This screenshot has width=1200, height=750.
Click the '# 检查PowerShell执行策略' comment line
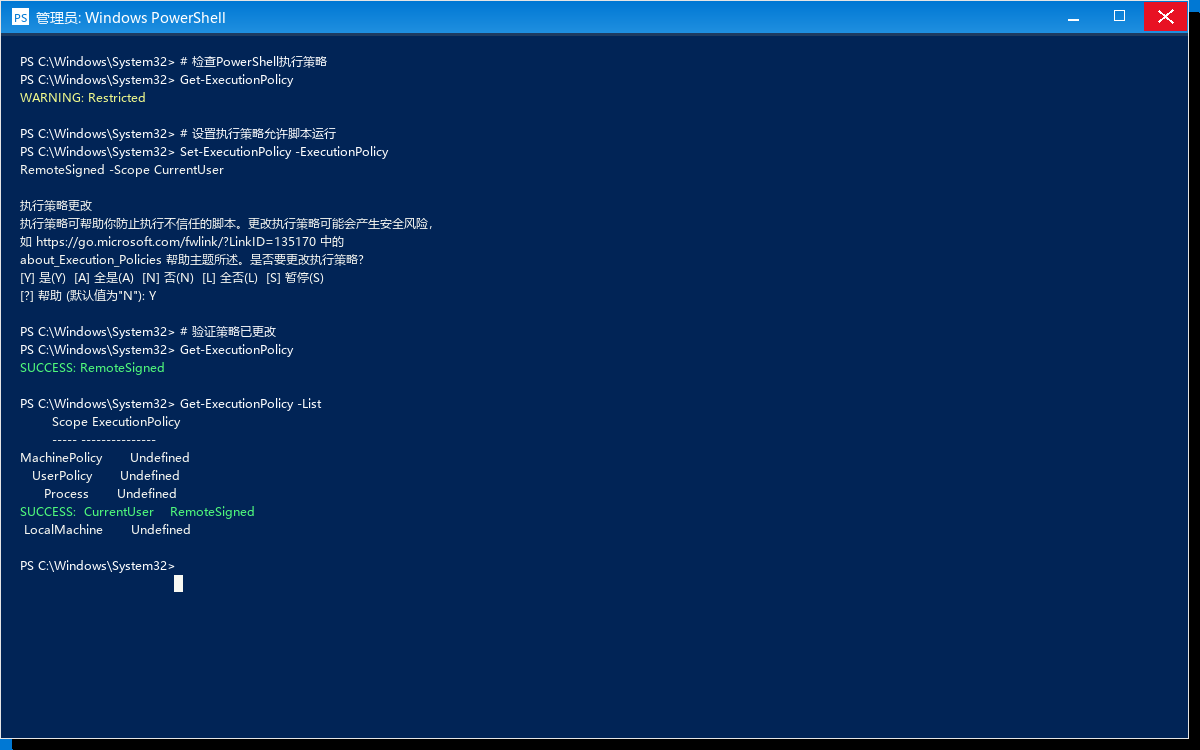[254, 62]
